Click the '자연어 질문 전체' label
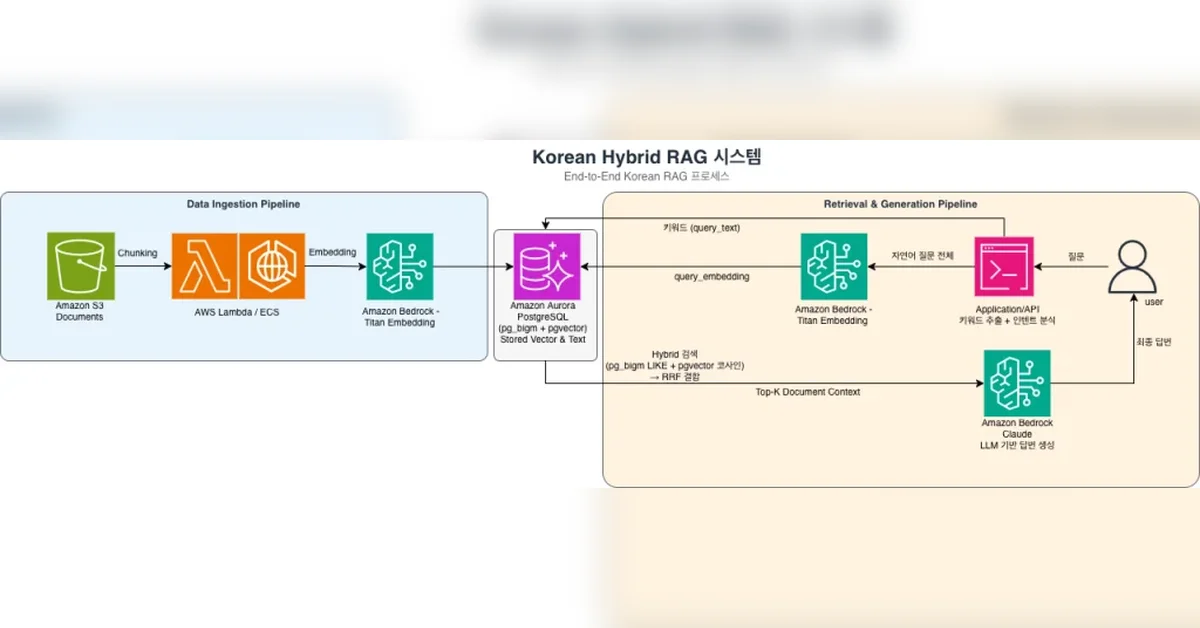Screen dimensions: 1200x628 pyautogui.click(x=922, y=256)
